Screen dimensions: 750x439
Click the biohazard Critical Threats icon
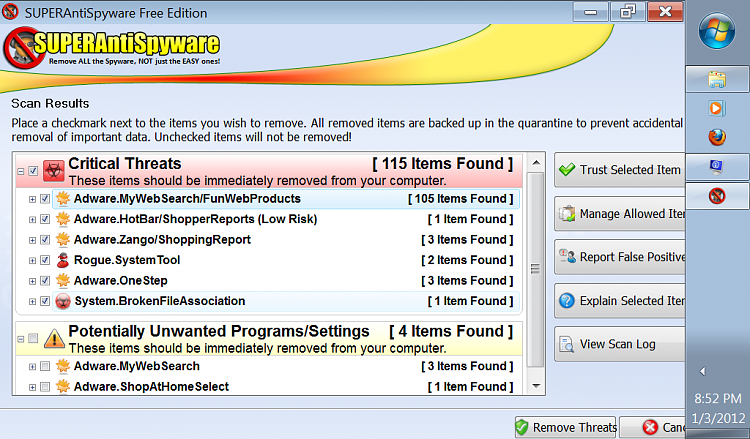tap(54, 171)
